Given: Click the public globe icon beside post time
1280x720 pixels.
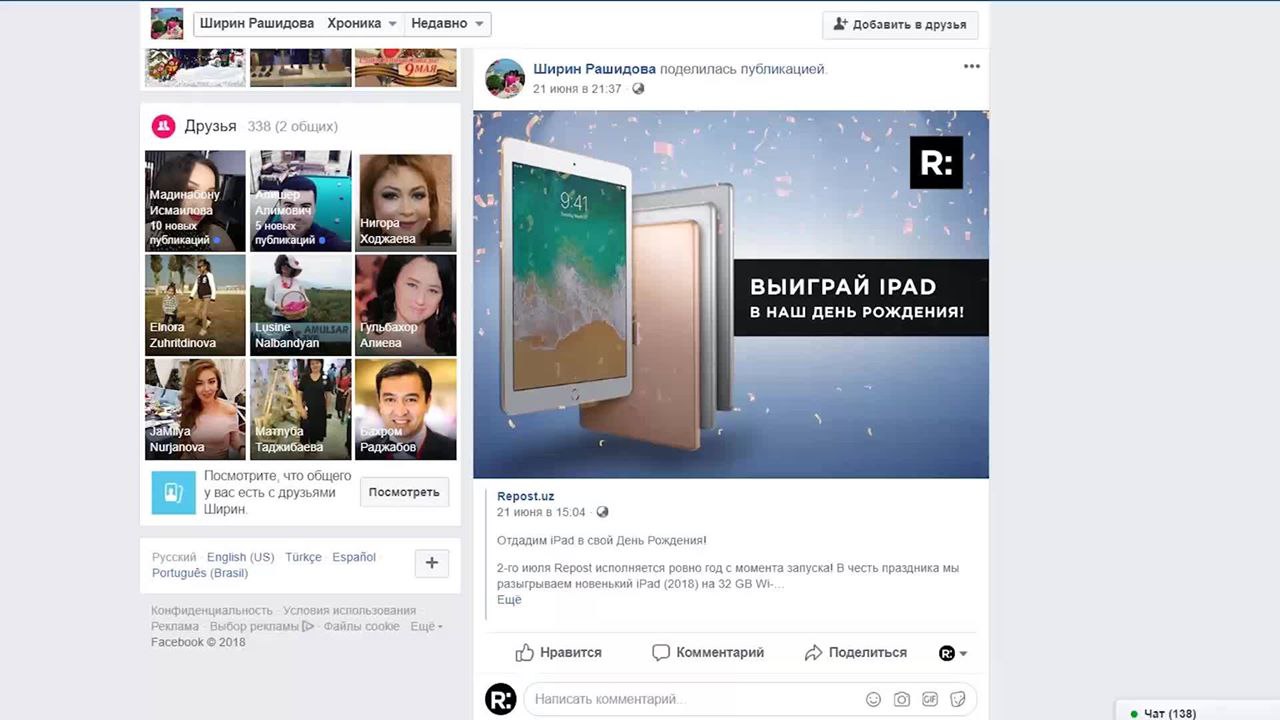Looking at the screenshot, I should [638, 89].
